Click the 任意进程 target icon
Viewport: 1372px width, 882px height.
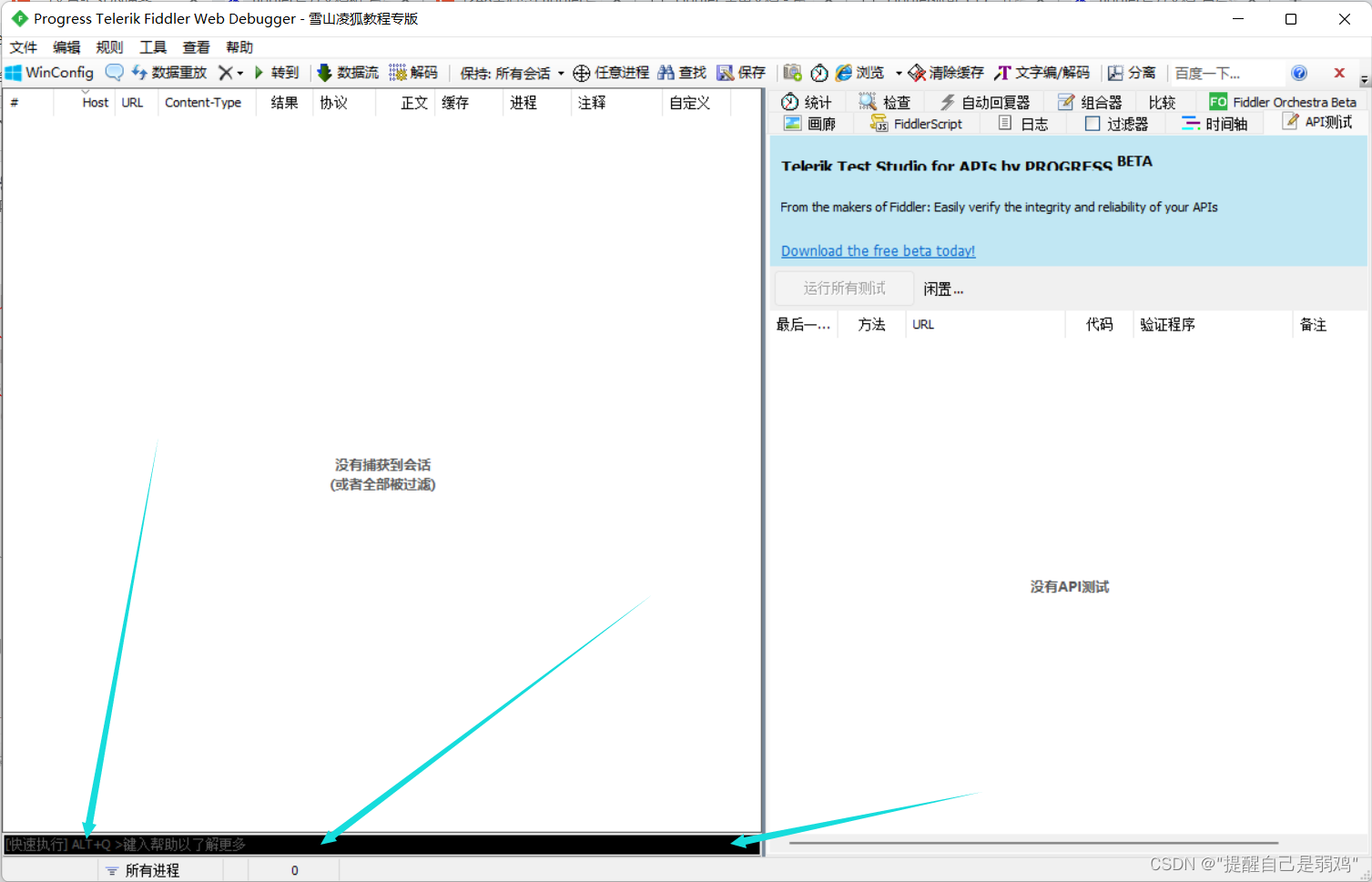(x=611, y=73)
